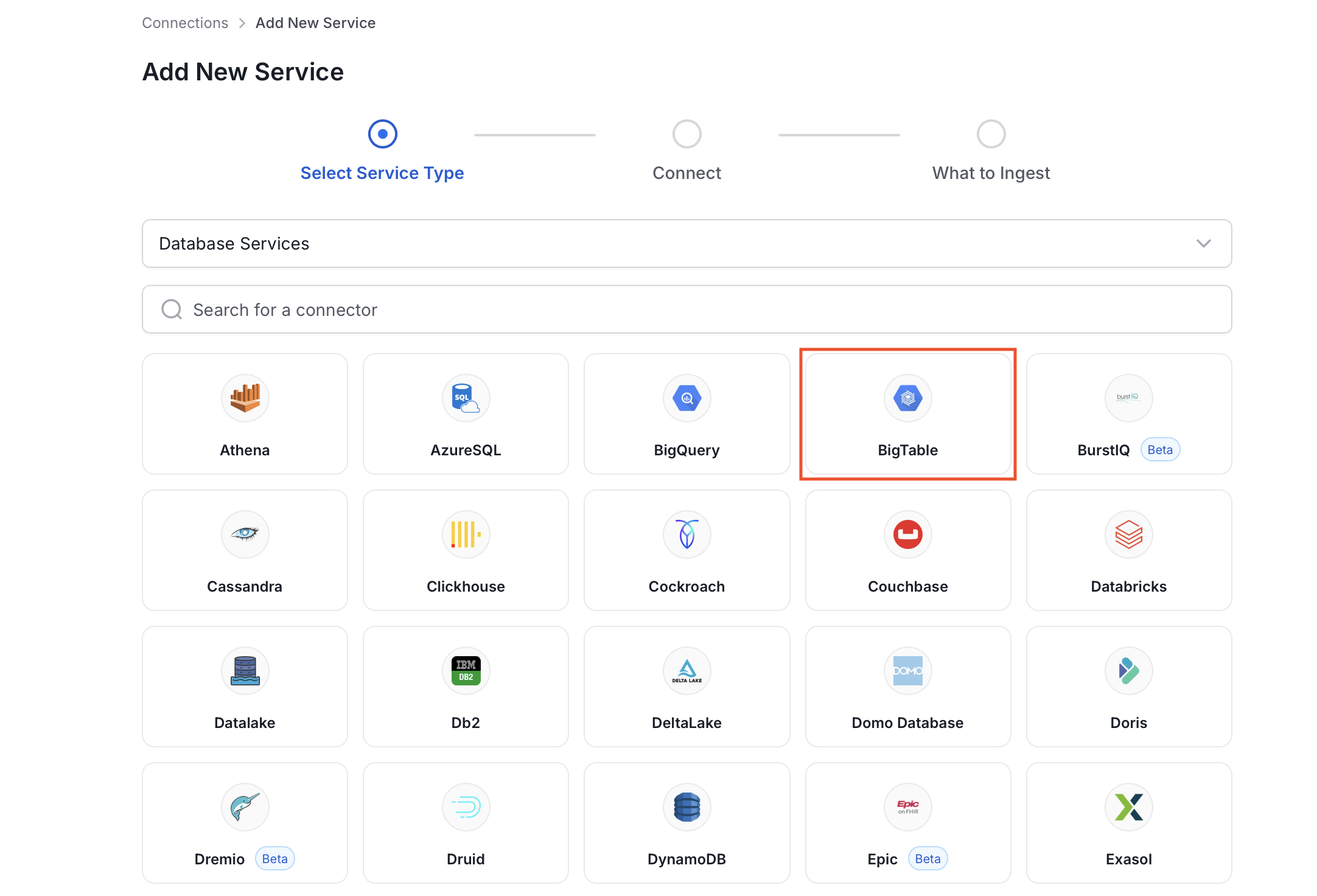Select the Couchbase red icon
Screen dimensions: 1317x896
(907, 534)
